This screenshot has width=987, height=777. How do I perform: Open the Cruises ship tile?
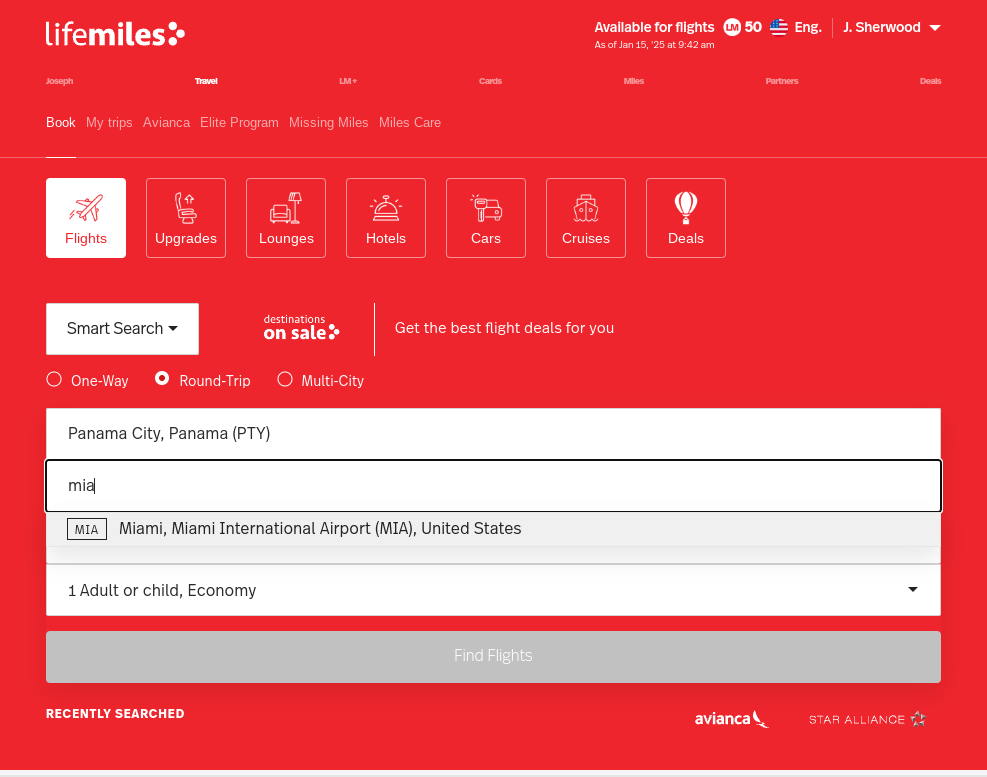586,218
